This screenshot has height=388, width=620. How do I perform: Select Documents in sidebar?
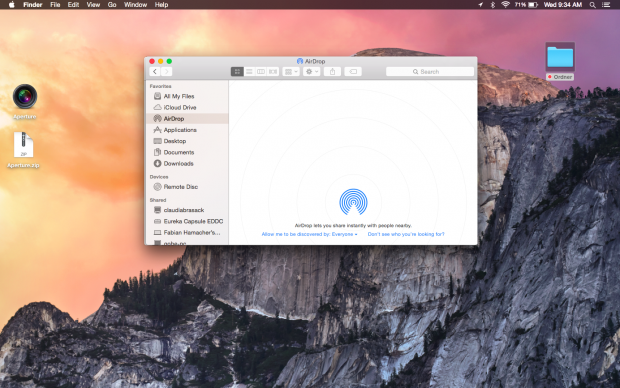click(187, 152)
